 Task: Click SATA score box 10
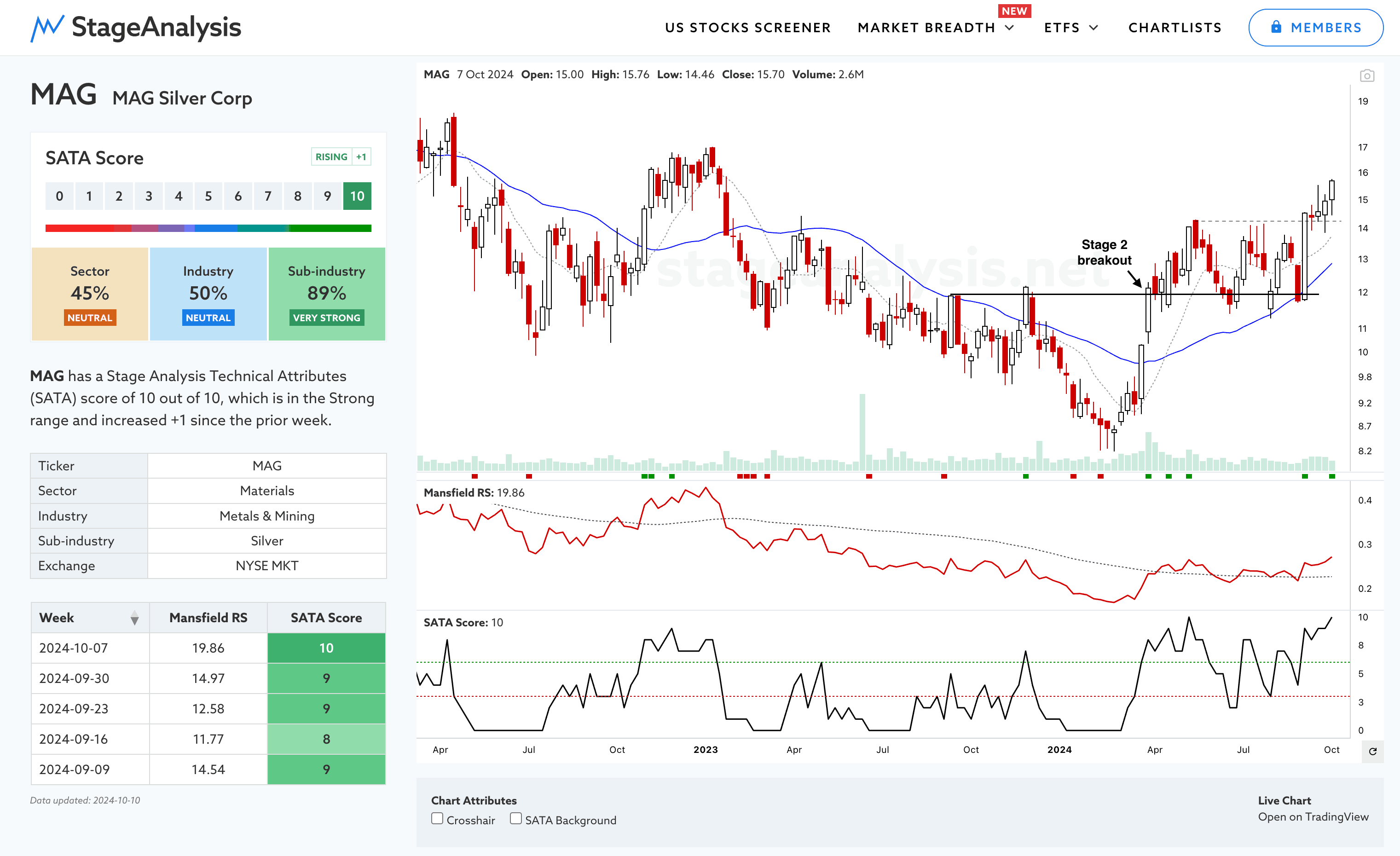click(x=357, y=196)
